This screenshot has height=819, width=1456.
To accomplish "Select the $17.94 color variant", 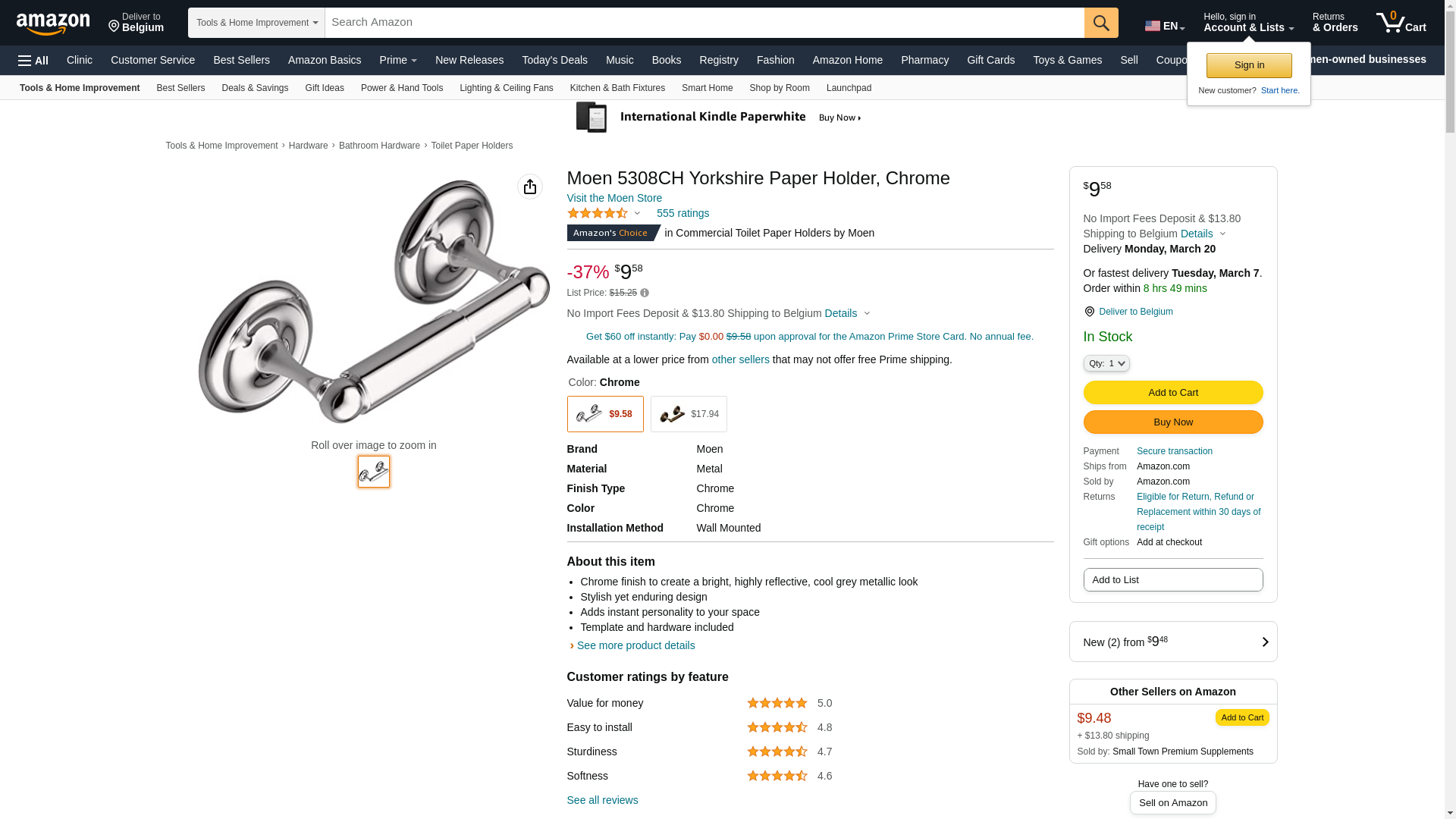I will (689, 414).
